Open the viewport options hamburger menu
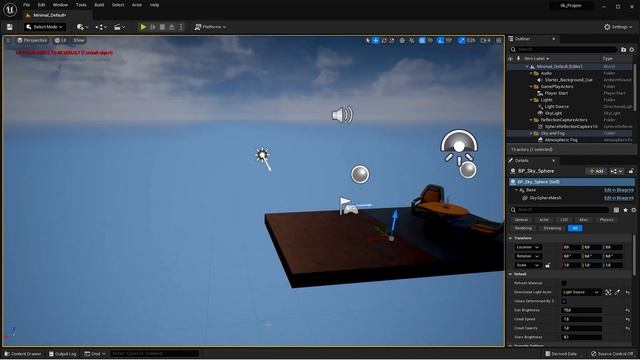This screenshot has height=360, width=640. pos(8,40)
